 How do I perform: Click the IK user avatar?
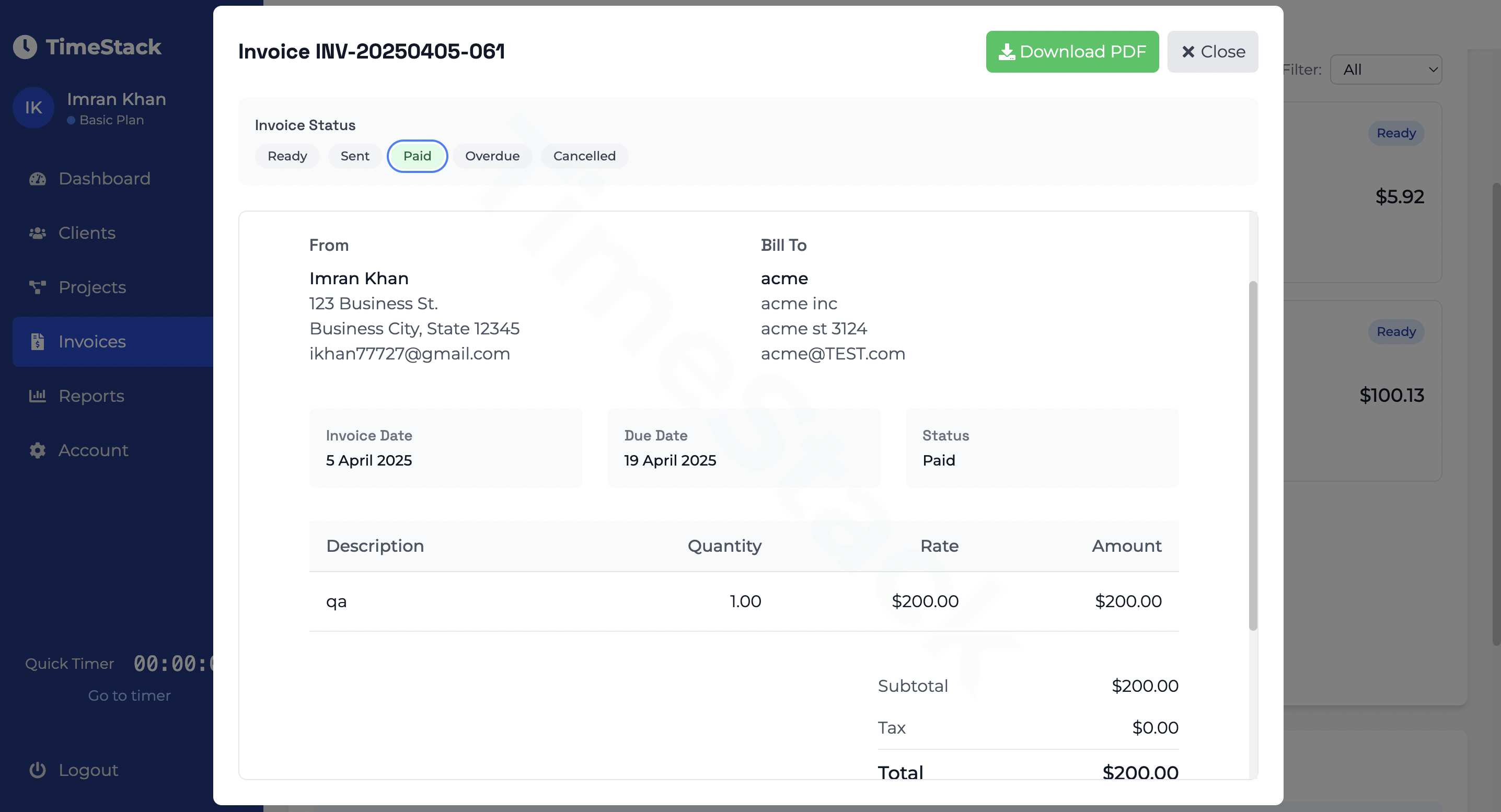coord(33,108)
